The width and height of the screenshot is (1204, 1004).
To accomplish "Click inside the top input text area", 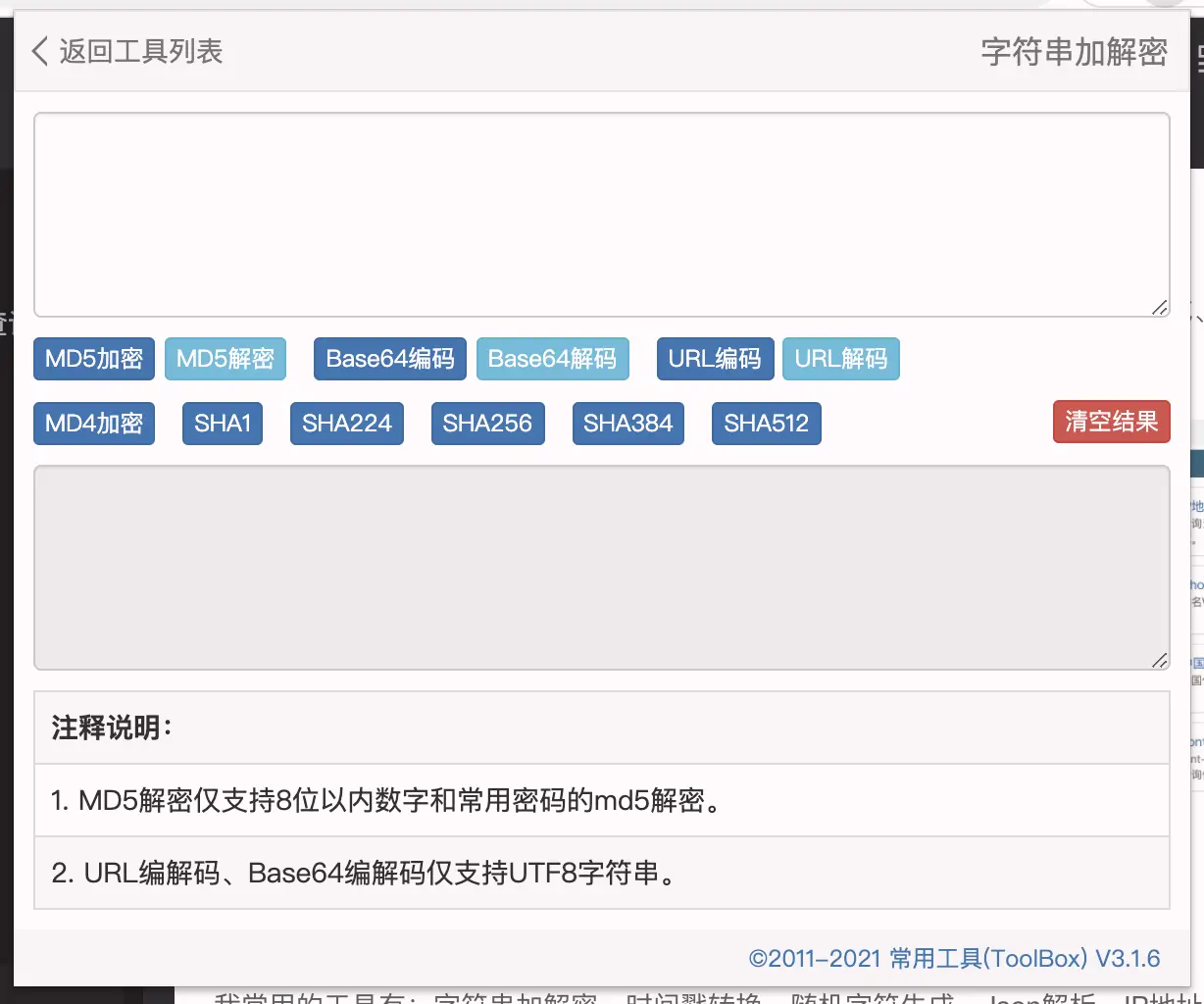I will click(601, 214).
